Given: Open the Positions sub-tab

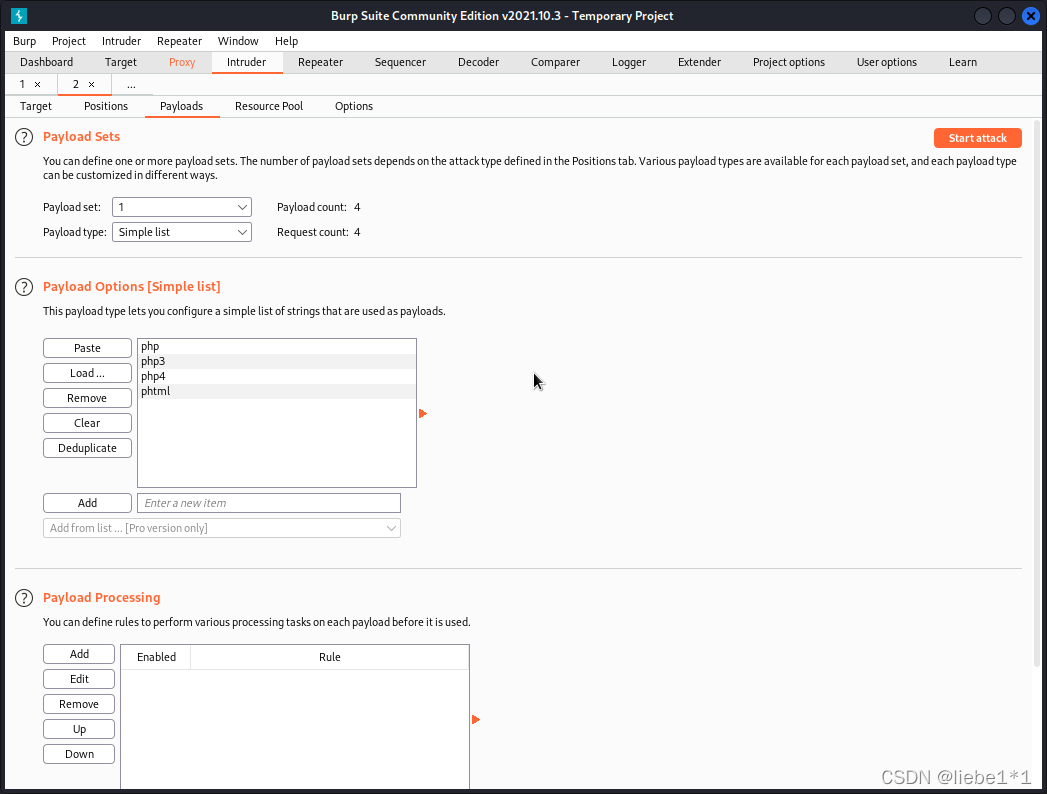Looking at the screenshot, I should (106, 106).
